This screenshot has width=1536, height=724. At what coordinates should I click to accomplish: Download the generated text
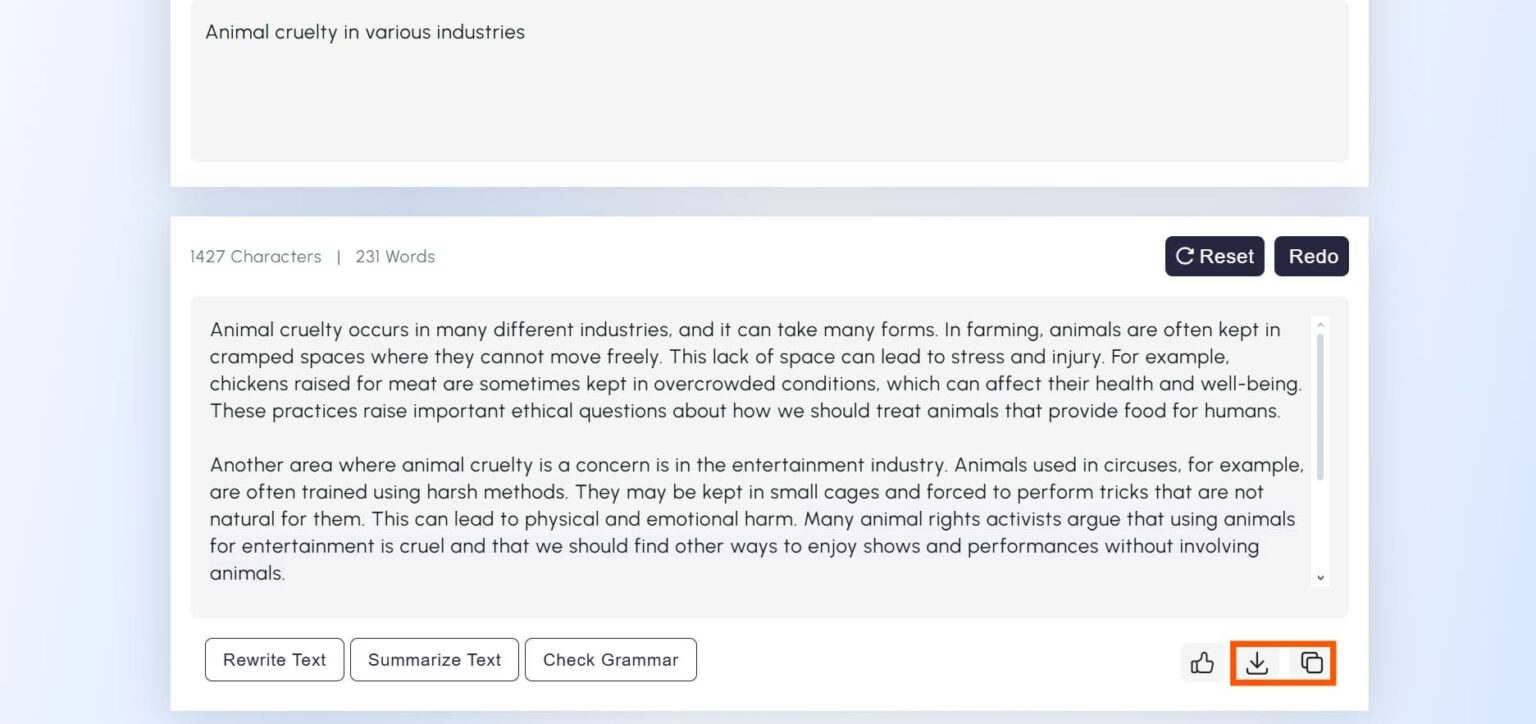(1257, 663)
